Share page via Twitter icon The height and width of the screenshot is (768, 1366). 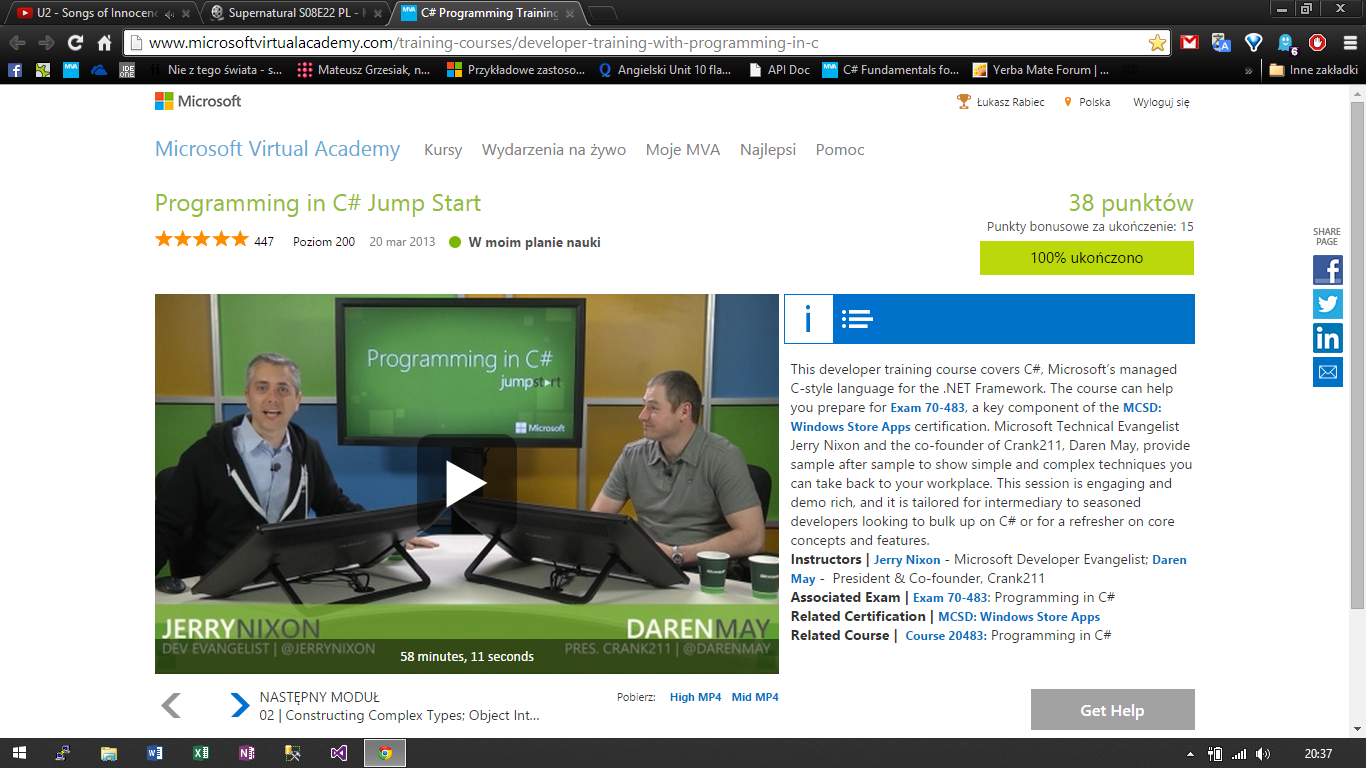pyautogui.click(x=1327, y=304)
